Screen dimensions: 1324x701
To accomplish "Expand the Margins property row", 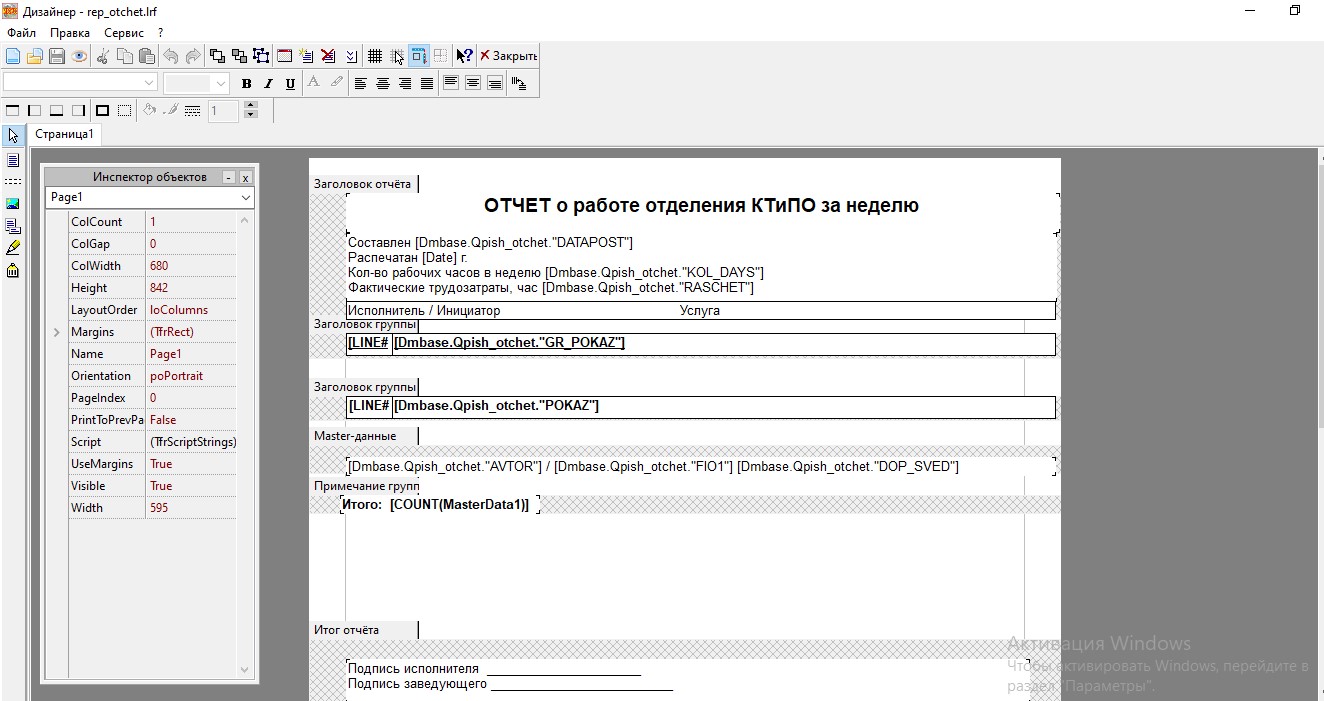I will [57, 332].
